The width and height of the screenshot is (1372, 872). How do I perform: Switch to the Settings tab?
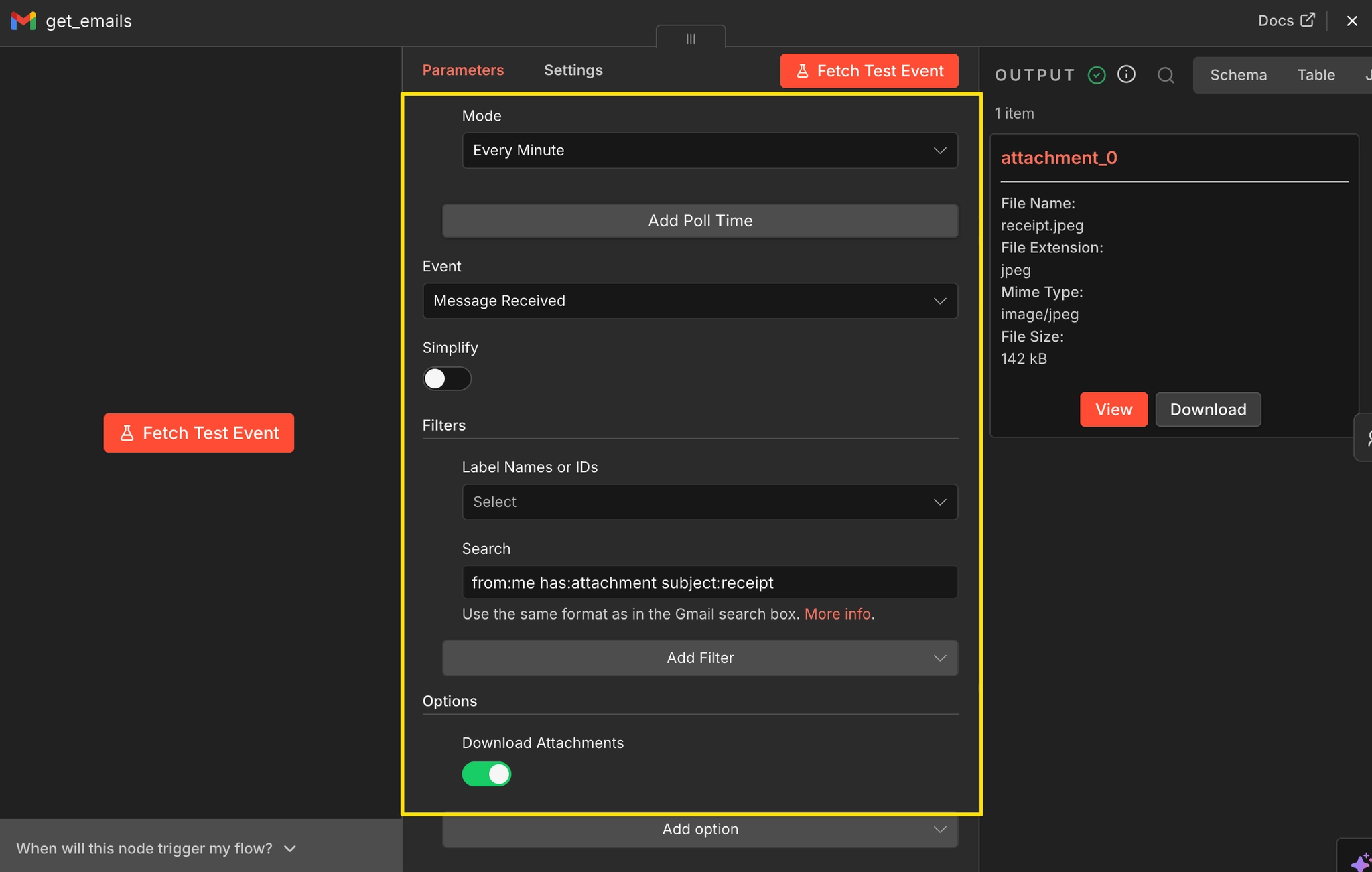[x=573, y=70]
